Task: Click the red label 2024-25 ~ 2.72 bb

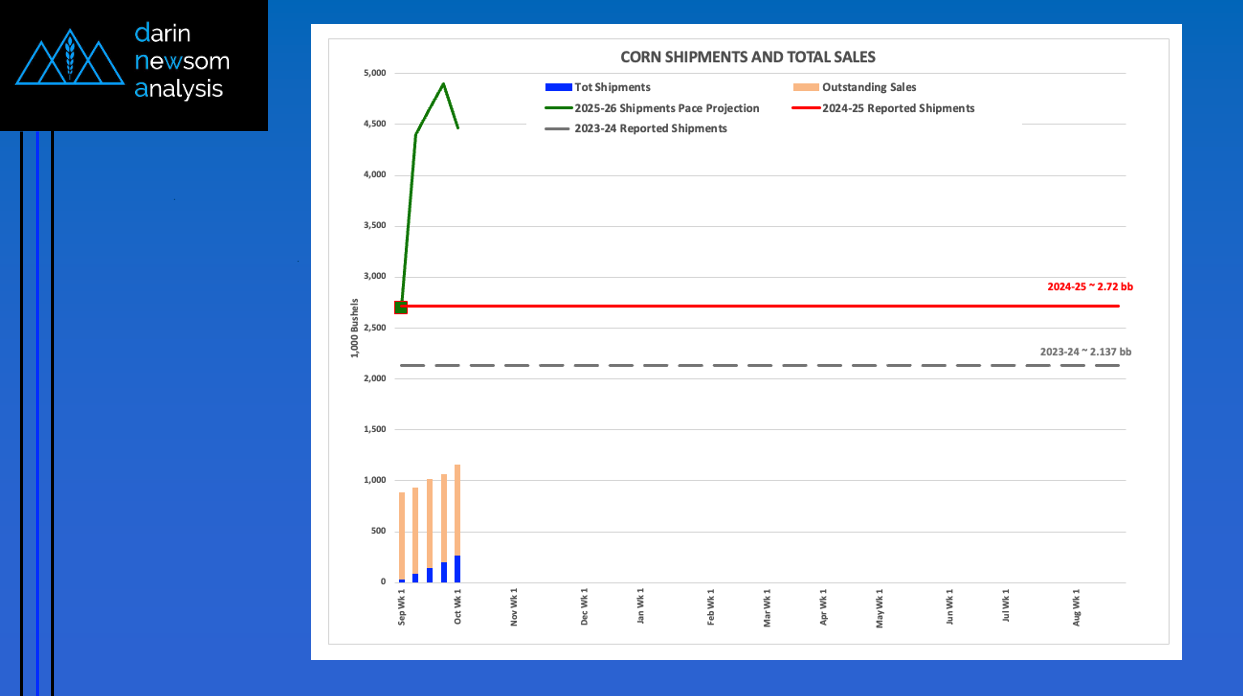Action: point(1089,286)
